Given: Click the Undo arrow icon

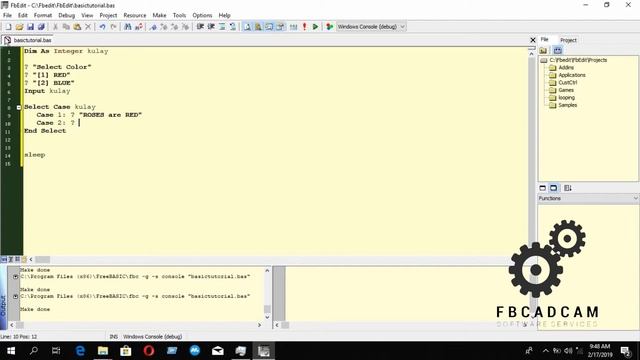Looking at the screenshot, I should (x=102, y=27).
